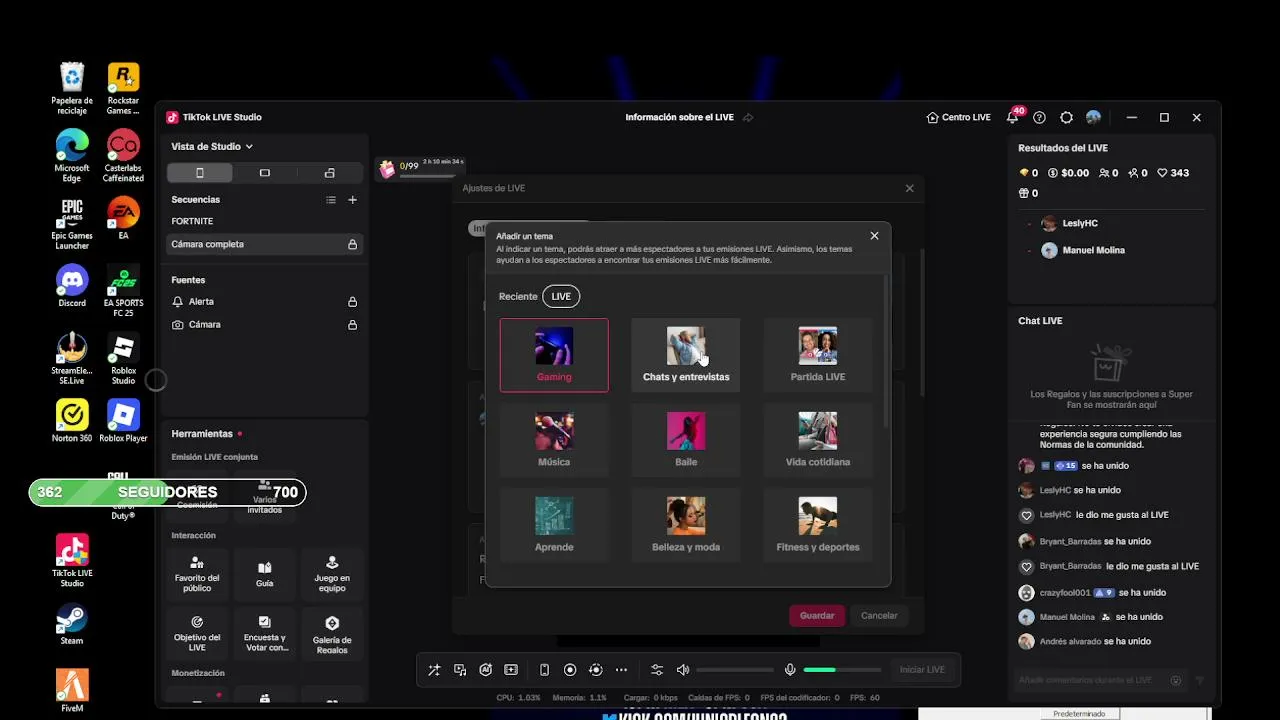Mute the speaker volume icon
This screenshot has width=1280, height=720.
(683, 670)
